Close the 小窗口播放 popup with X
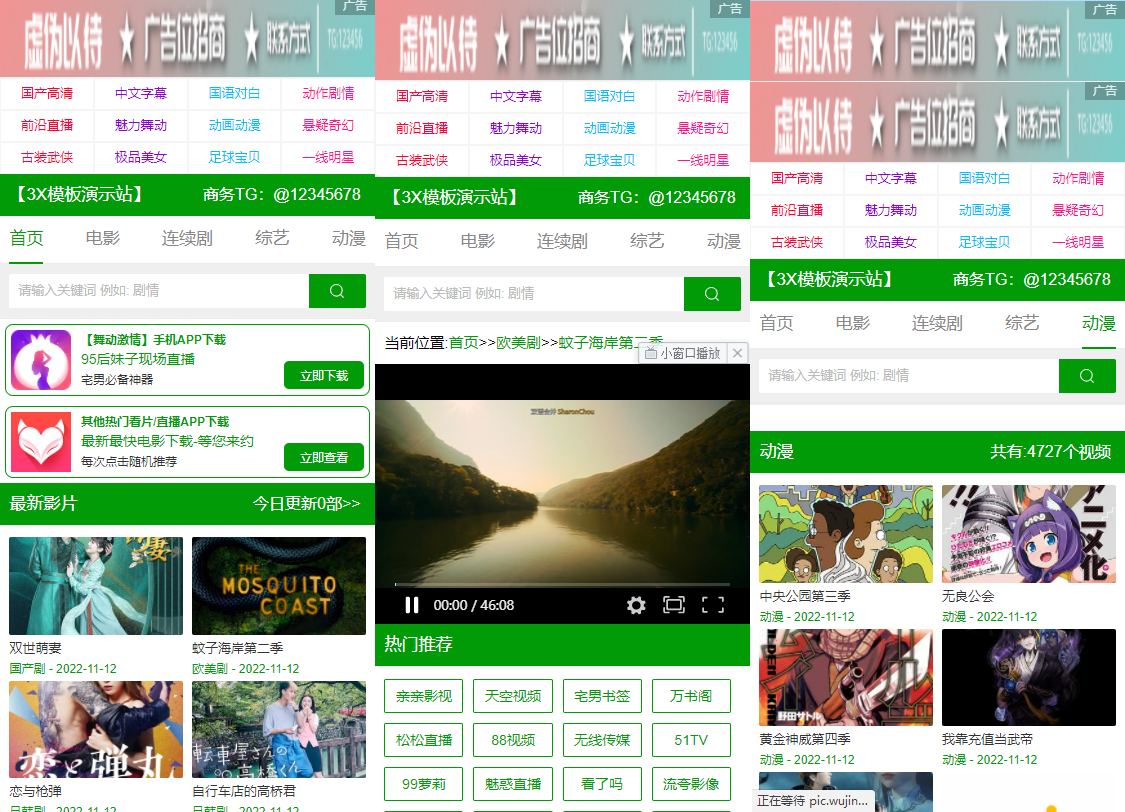Image resolution: width=1125 pixels, height=812 pixels. tap(738, 353)
